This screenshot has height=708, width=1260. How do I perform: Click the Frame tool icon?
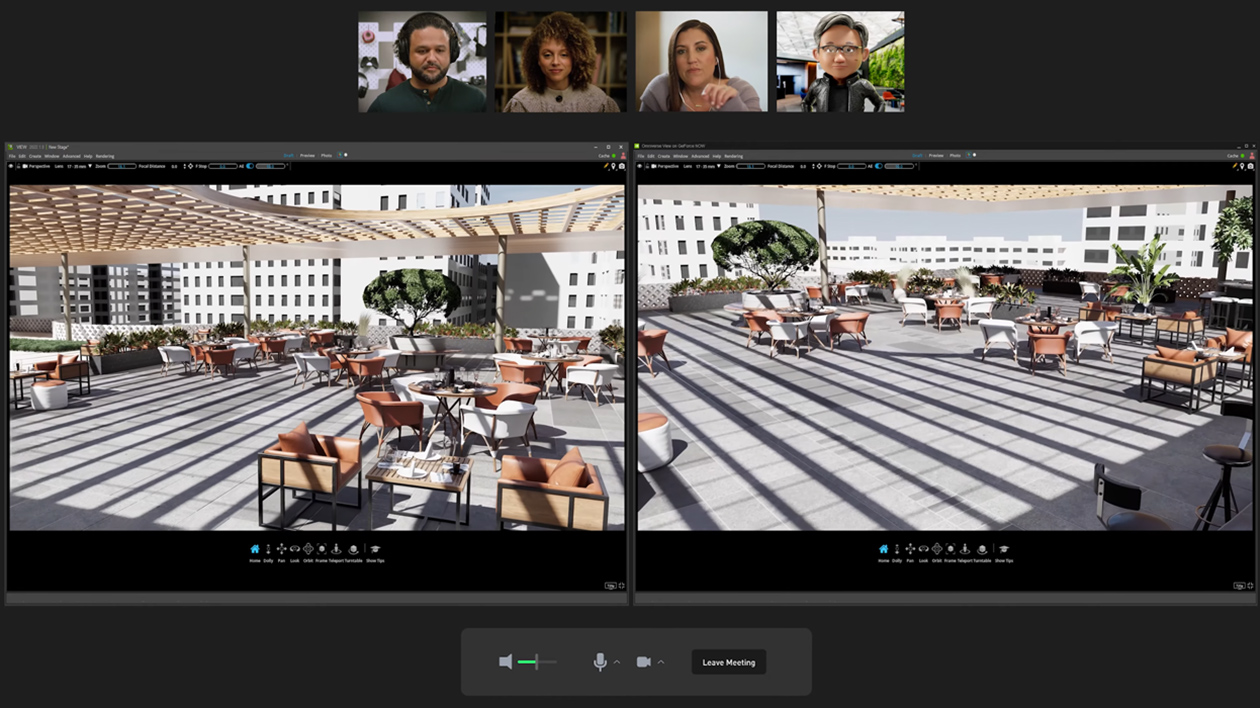coord(322,548)
